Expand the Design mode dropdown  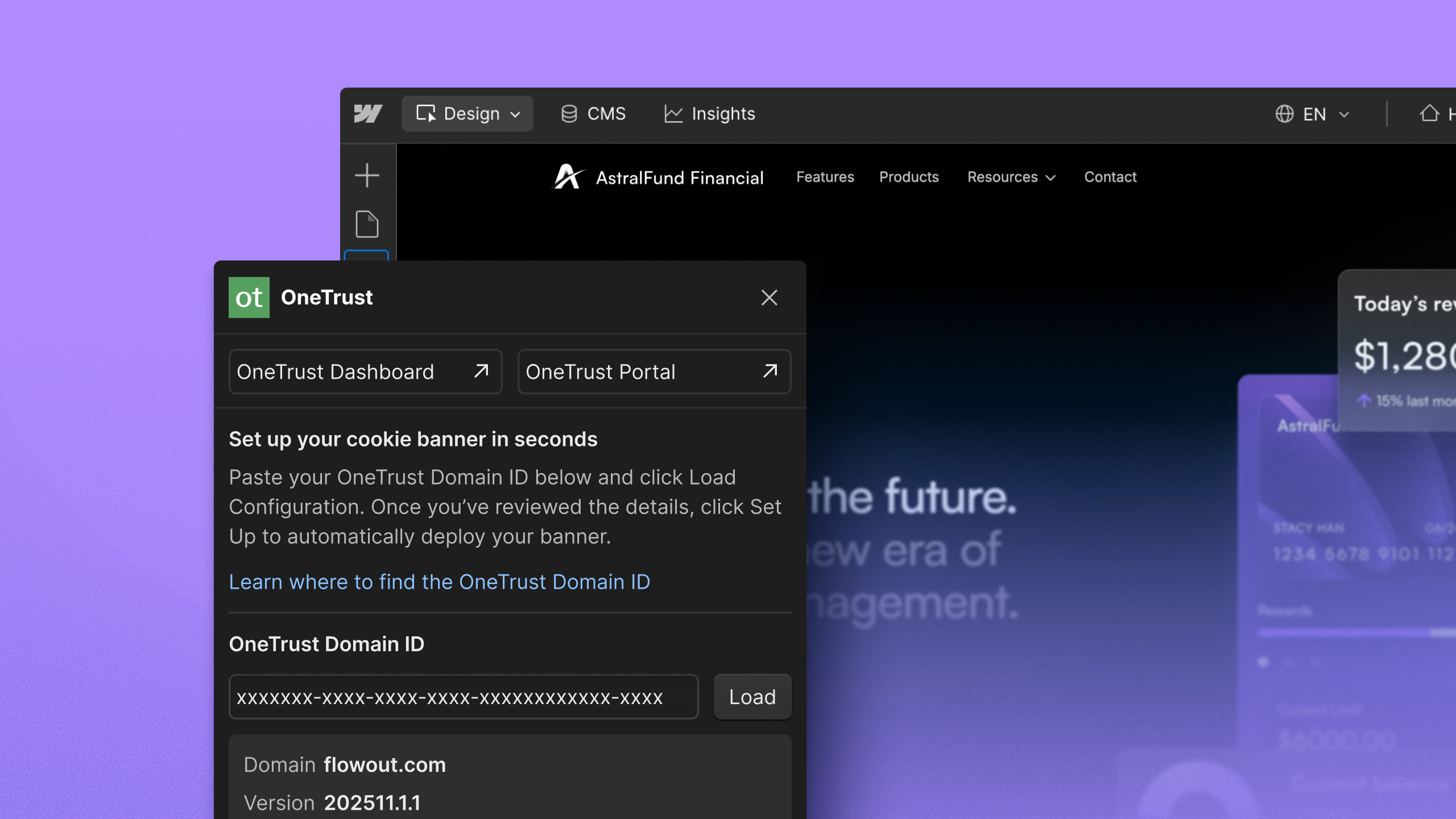tap(515, 114)
